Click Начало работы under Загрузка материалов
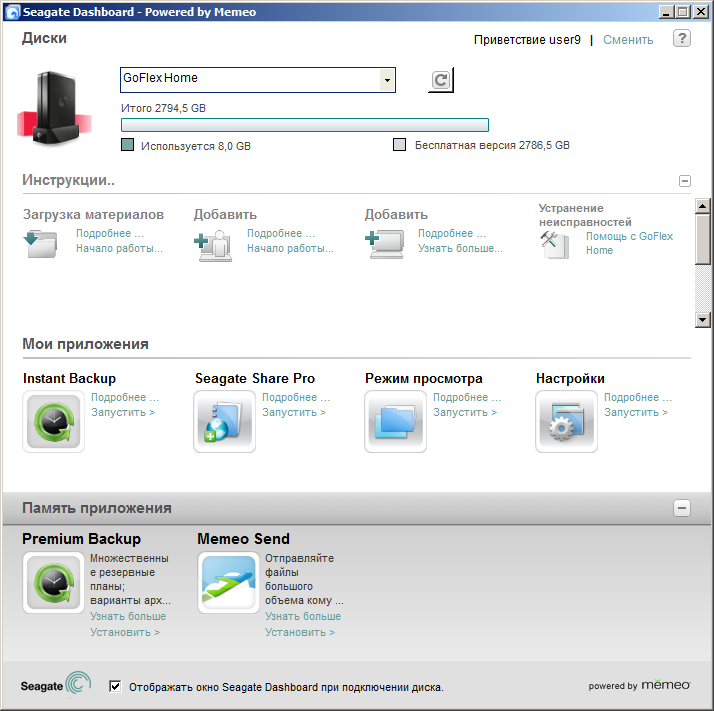Screen dimensions: 714x711 pyautogui.click(x=119, y=248)
